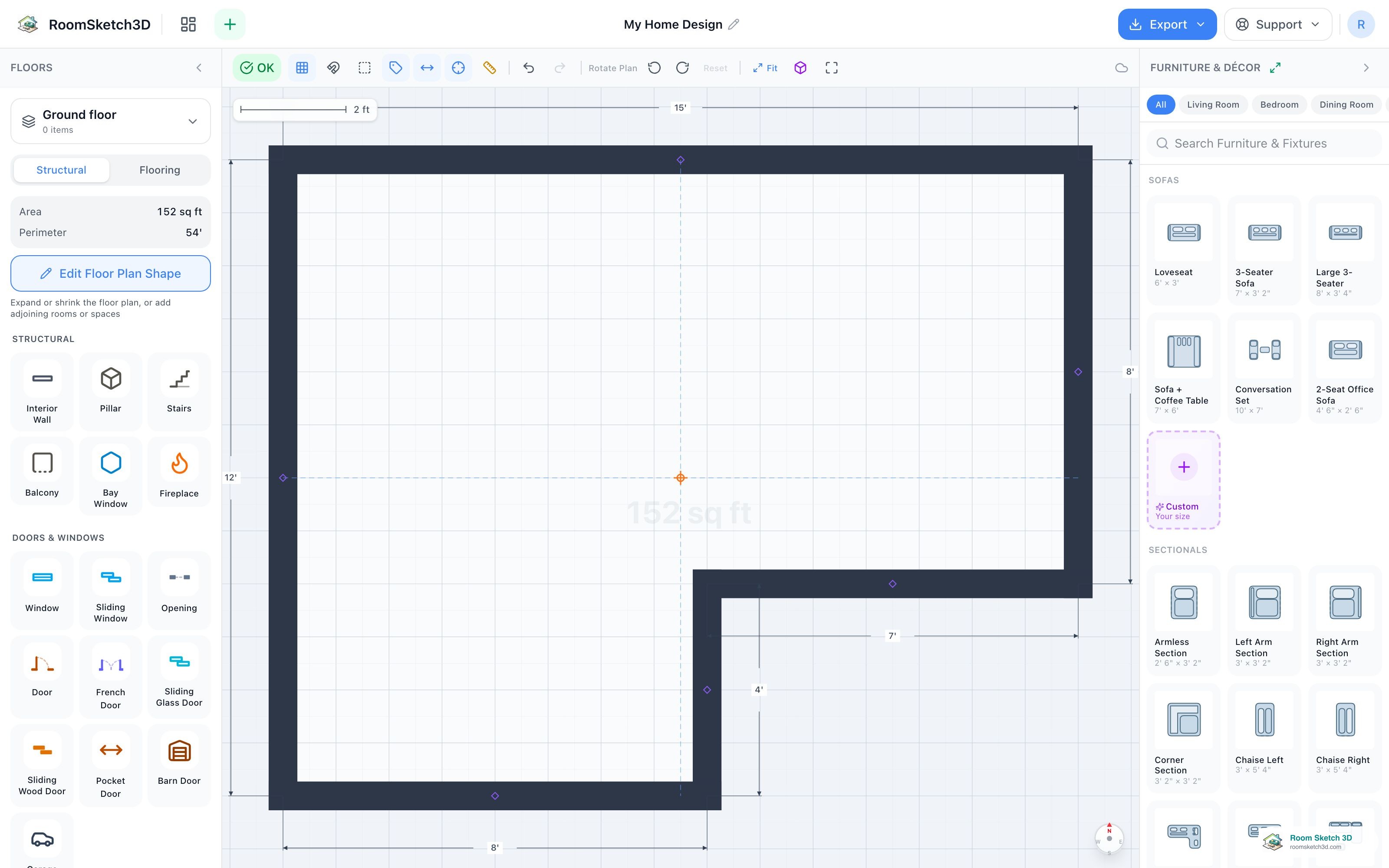This screenshot has width=1389, height=868.
Task: Click Edit Floor Plan Shape
Action: click(111, 273)
